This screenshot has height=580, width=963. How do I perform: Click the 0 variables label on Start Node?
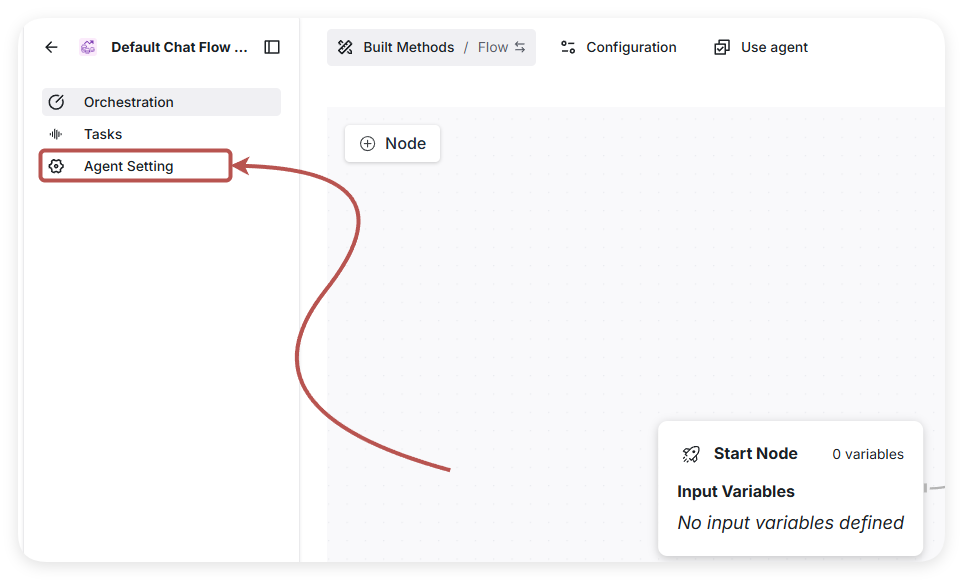click(x=867, y=454)
